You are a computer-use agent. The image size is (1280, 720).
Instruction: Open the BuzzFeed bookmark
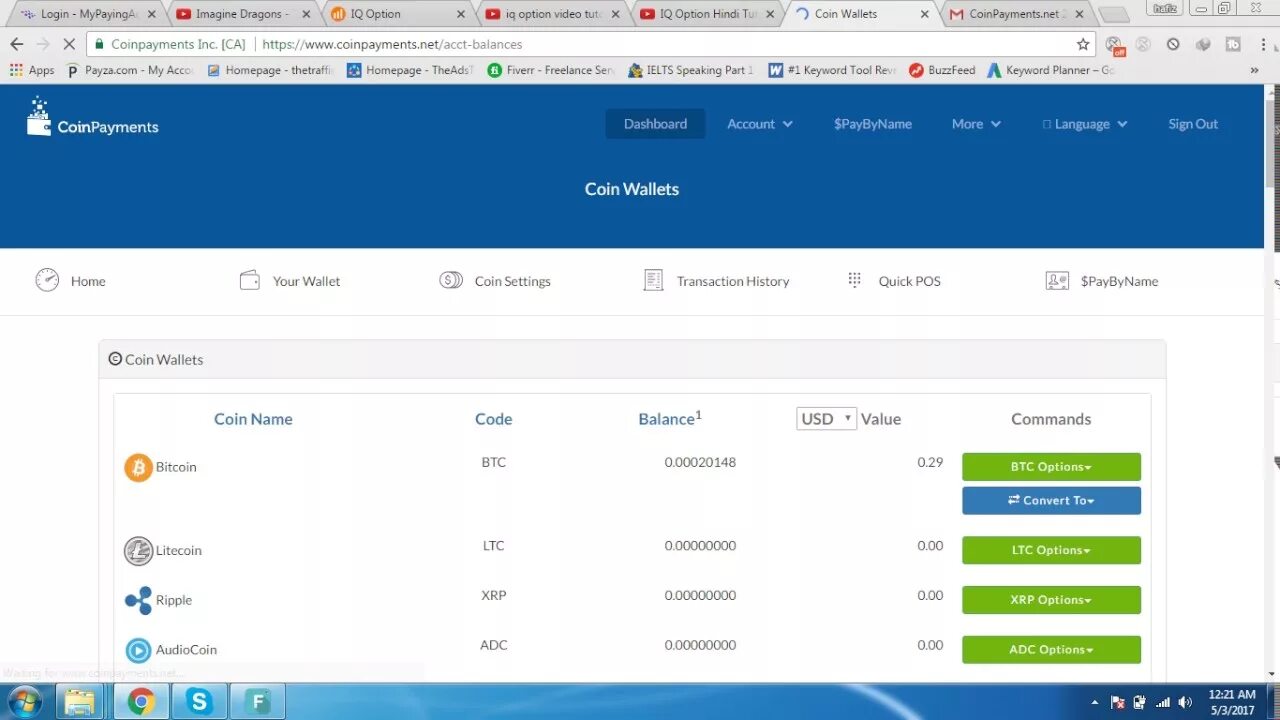pos(942,70)
